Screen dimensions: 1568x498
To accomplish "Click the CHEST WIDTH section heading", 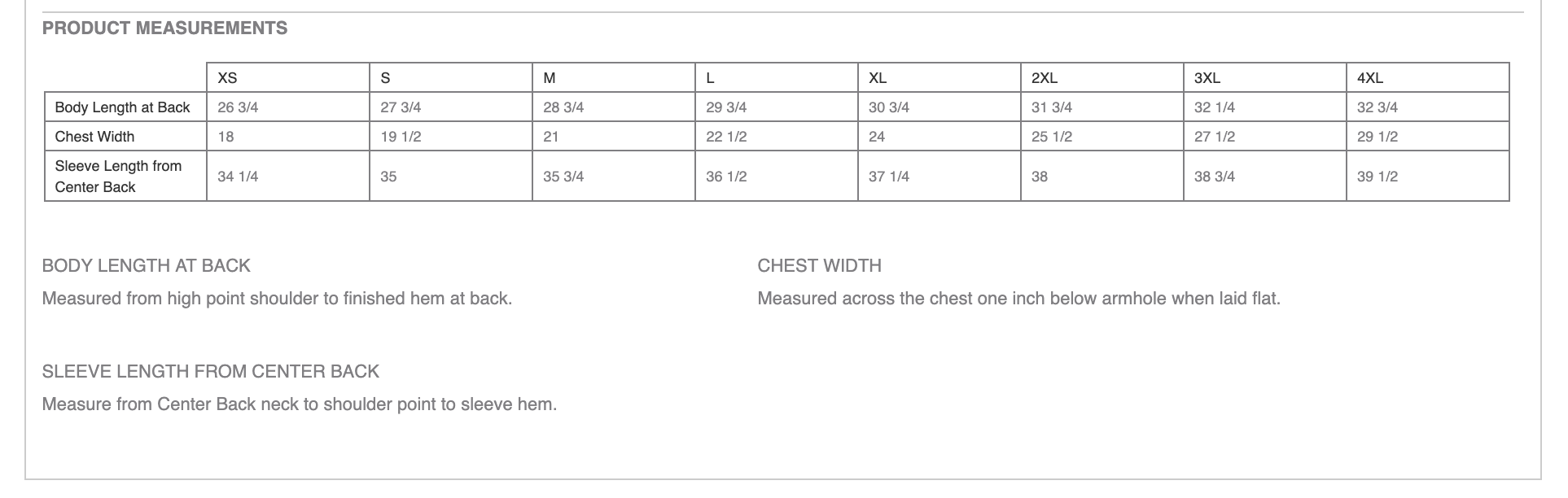I will tap(819, 266).
